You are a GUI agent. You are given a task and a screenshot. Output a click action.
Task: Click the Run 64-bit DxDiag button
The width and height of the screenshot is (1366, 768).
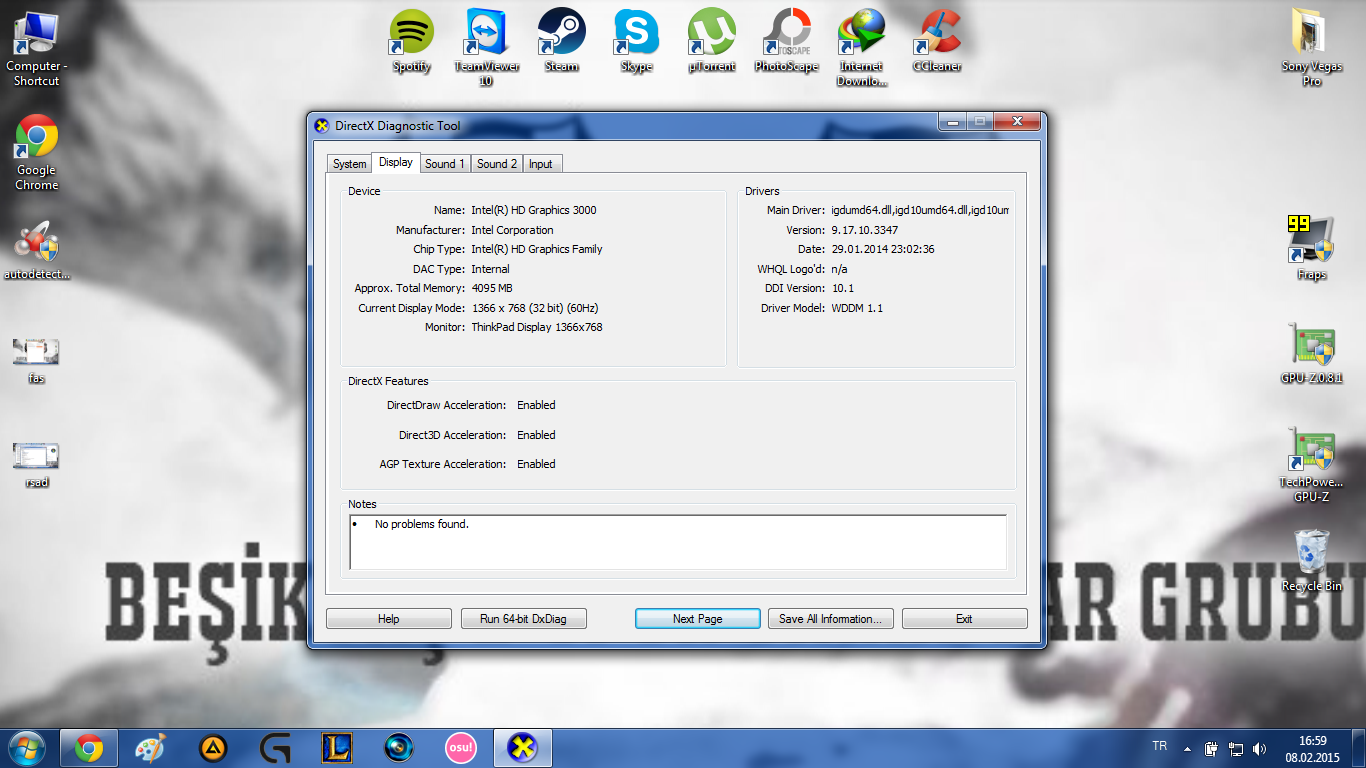(523, 619)
